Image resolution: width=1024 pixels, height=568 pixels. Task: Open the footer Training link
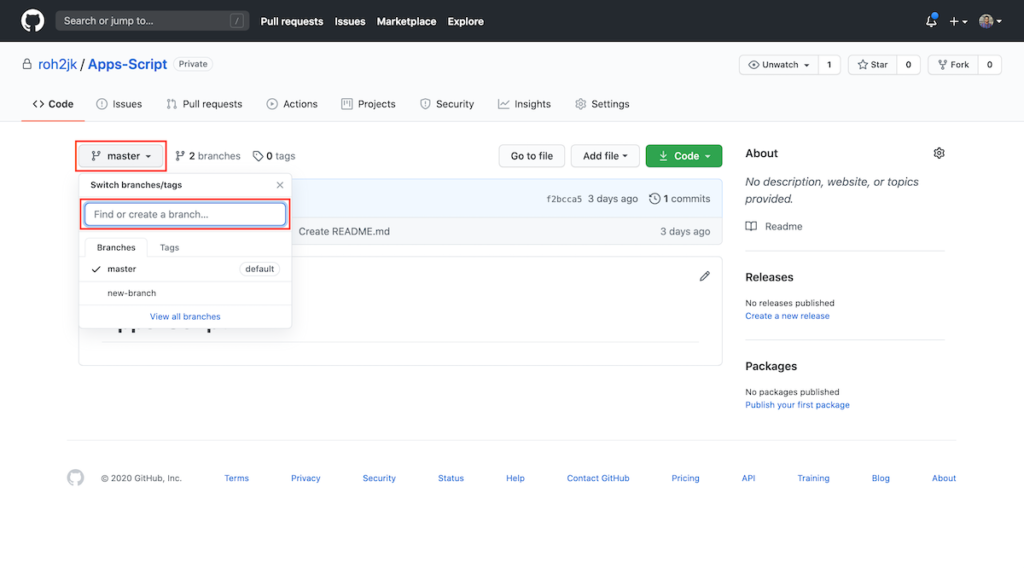pos(813,478)
